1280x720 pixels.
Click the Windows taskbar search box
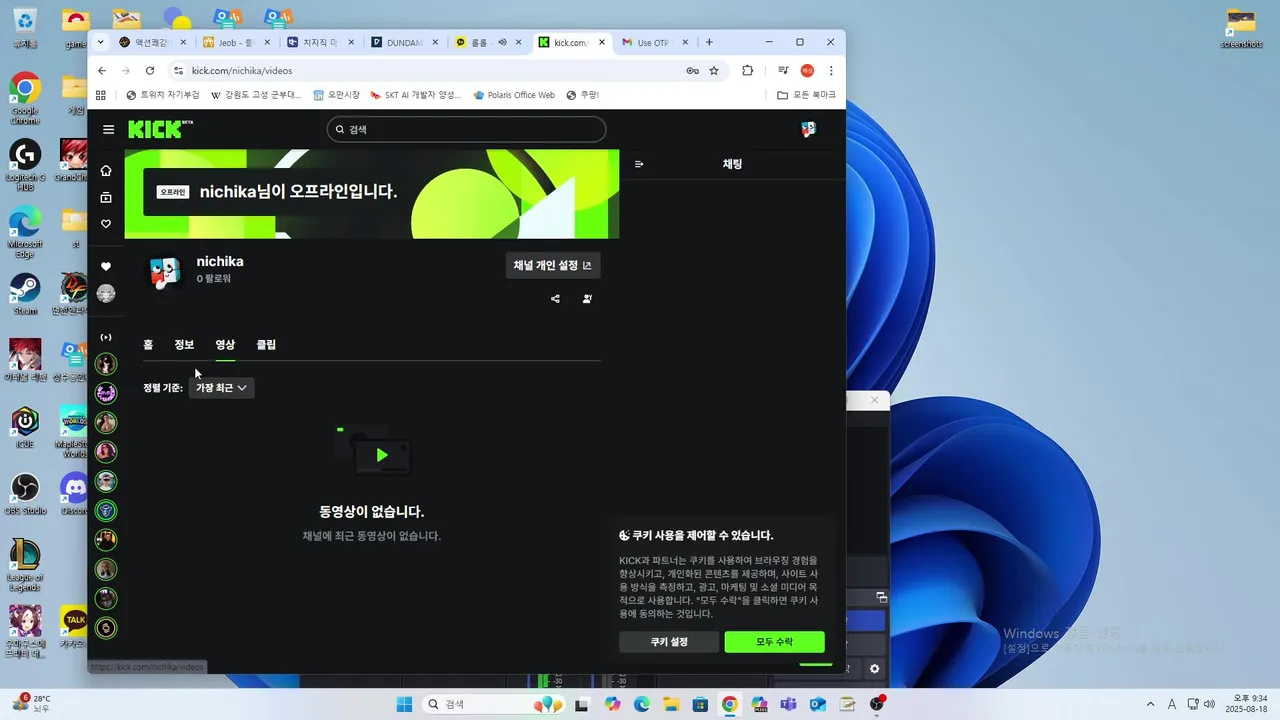tap(495, 704)
